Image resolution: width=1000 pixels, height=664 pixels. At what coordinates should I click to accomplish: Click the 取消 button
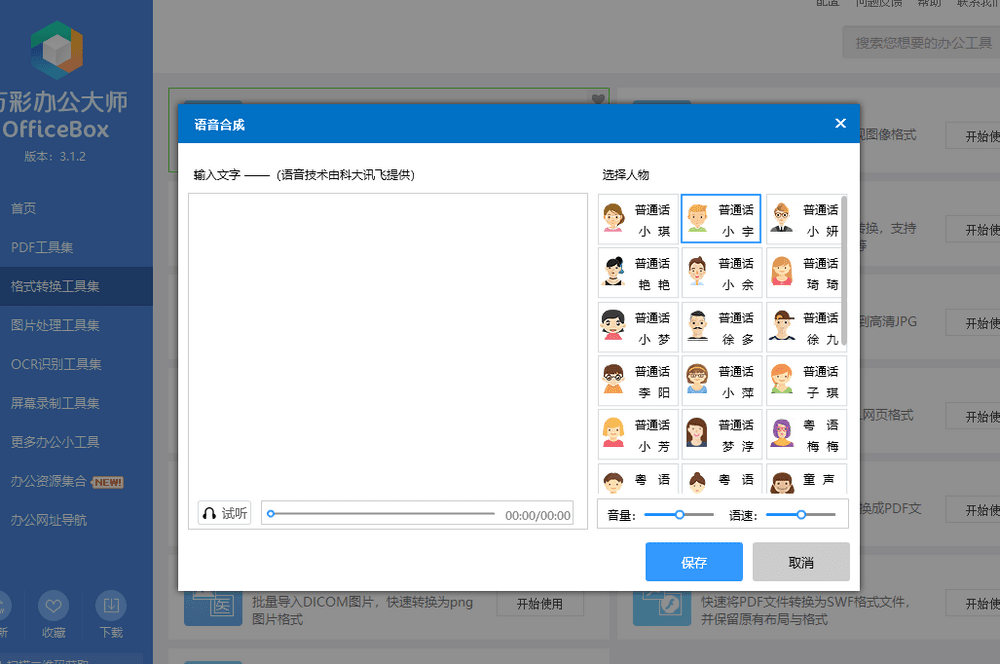pyautogui.click(x=801, y=562)
